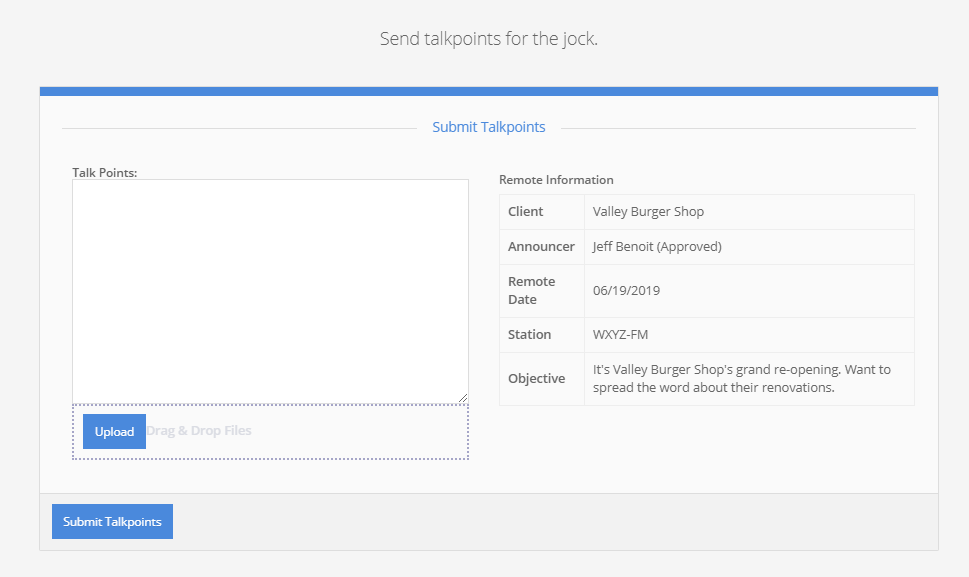969x577 pixels.
Task: Click the Remote Information heading
Action: (x=556, y=180)
